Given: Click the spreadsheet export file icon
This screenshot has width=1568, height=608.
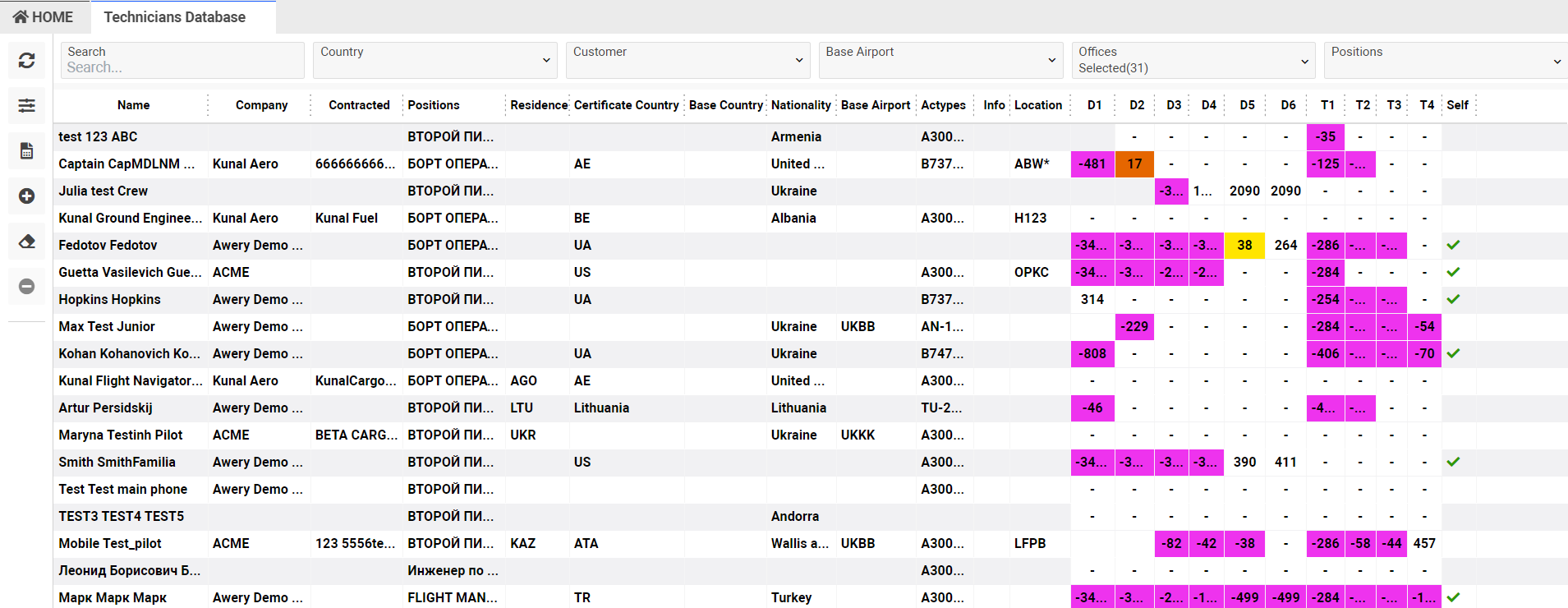Looking at the screenshot, I should (x=27, y=150).
